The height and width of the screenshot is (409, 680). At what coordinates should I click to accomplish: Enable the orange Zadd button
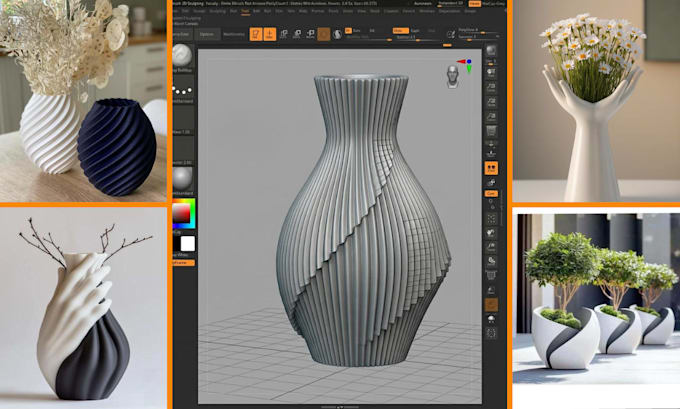(401, 30)
